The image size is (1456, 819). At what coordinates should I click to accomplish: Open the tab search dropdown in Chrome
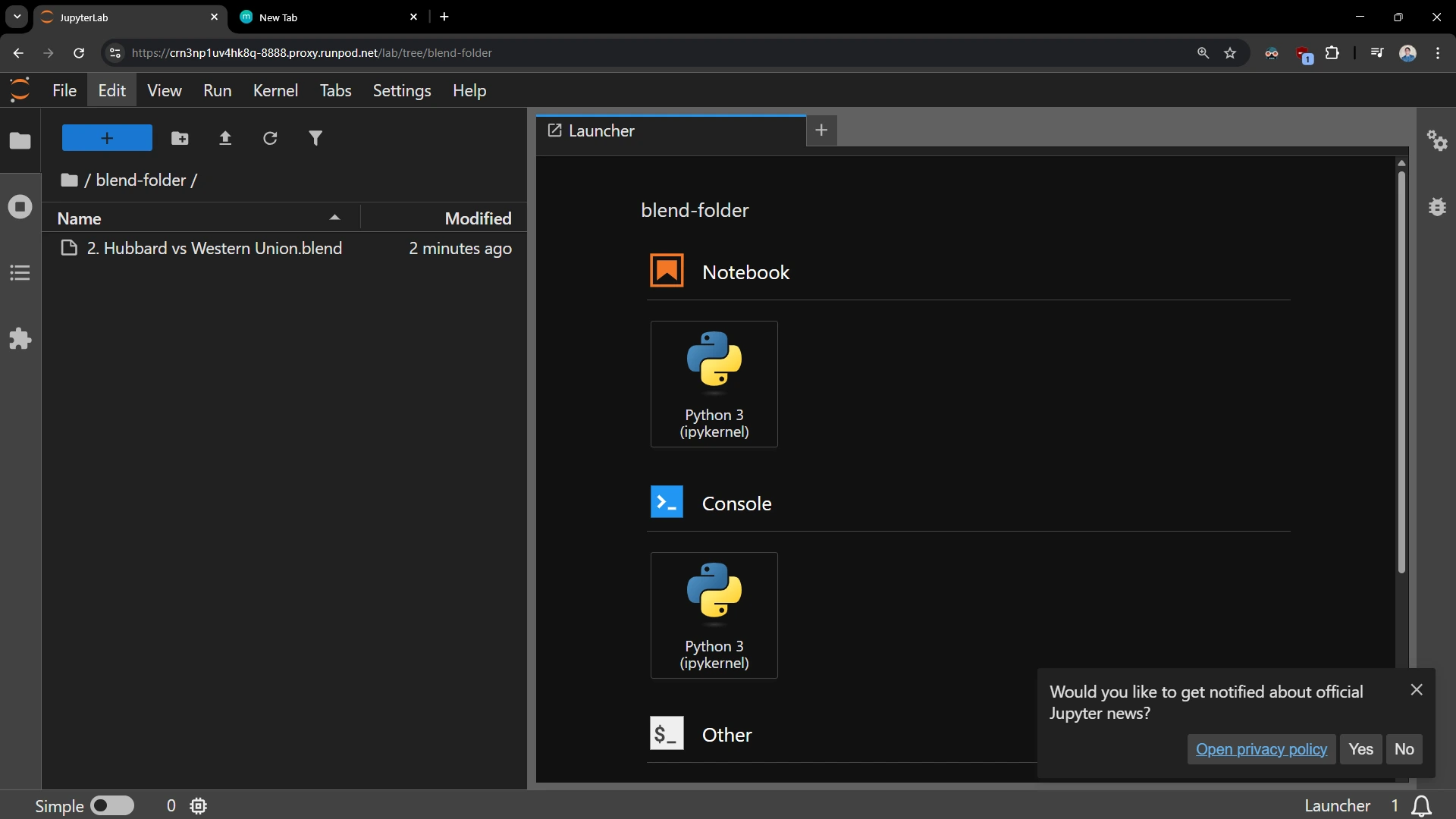tap(17, 17)
